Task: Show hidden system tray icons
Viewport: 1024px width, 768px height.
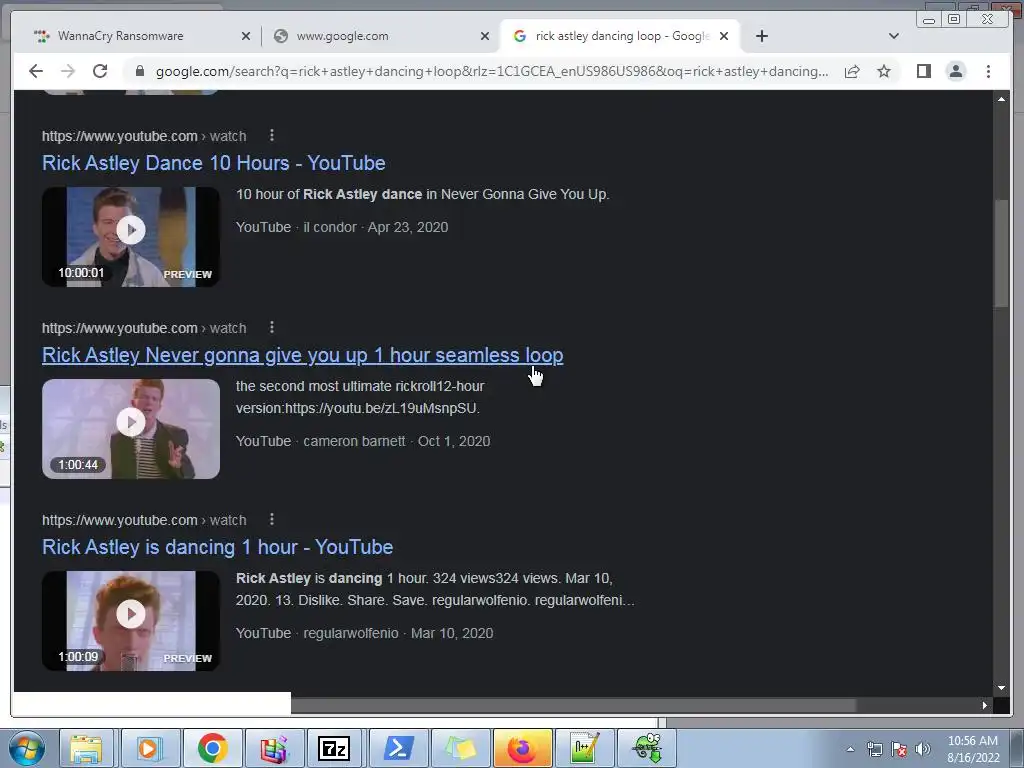Action: click(850, 749)
